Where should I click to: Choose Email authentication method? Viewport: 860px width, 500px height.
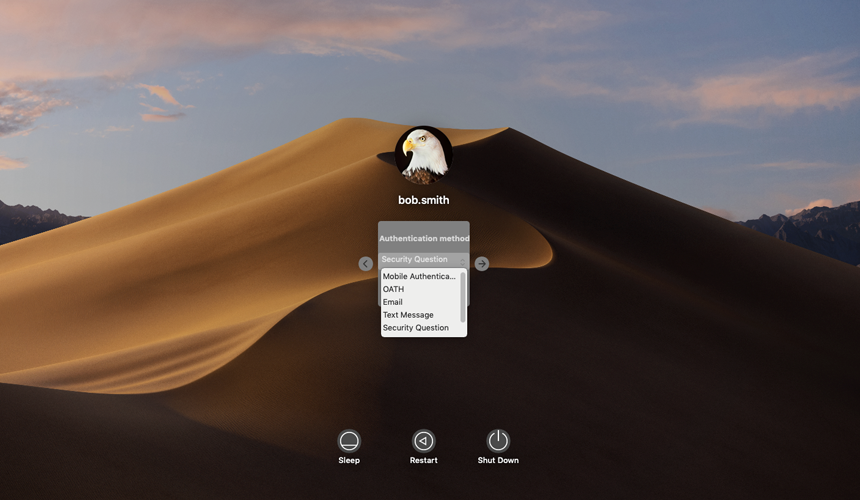tap(420, 302)
